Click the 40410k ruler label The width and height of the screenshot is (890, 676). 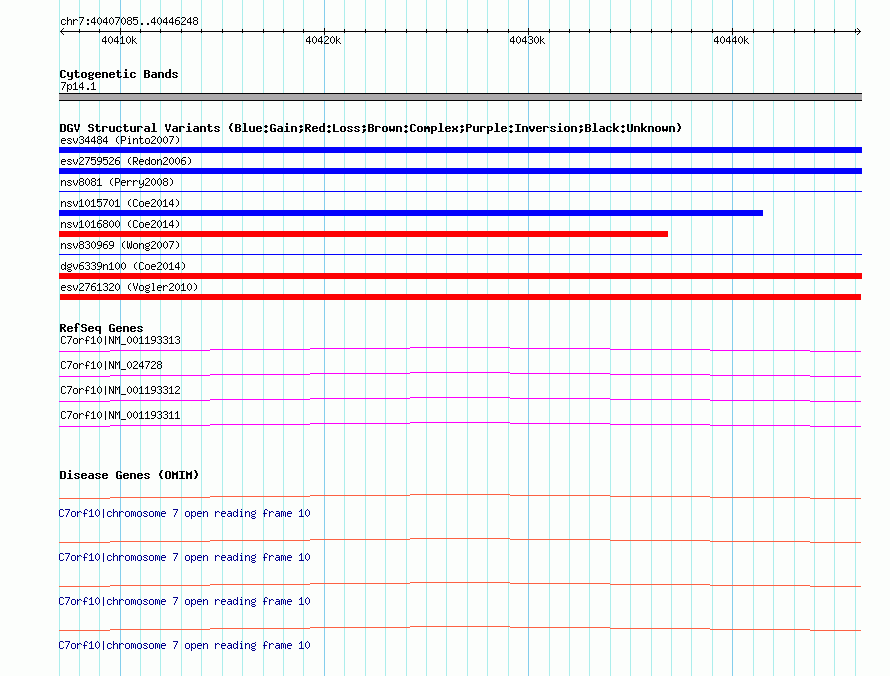pos(119,40)
